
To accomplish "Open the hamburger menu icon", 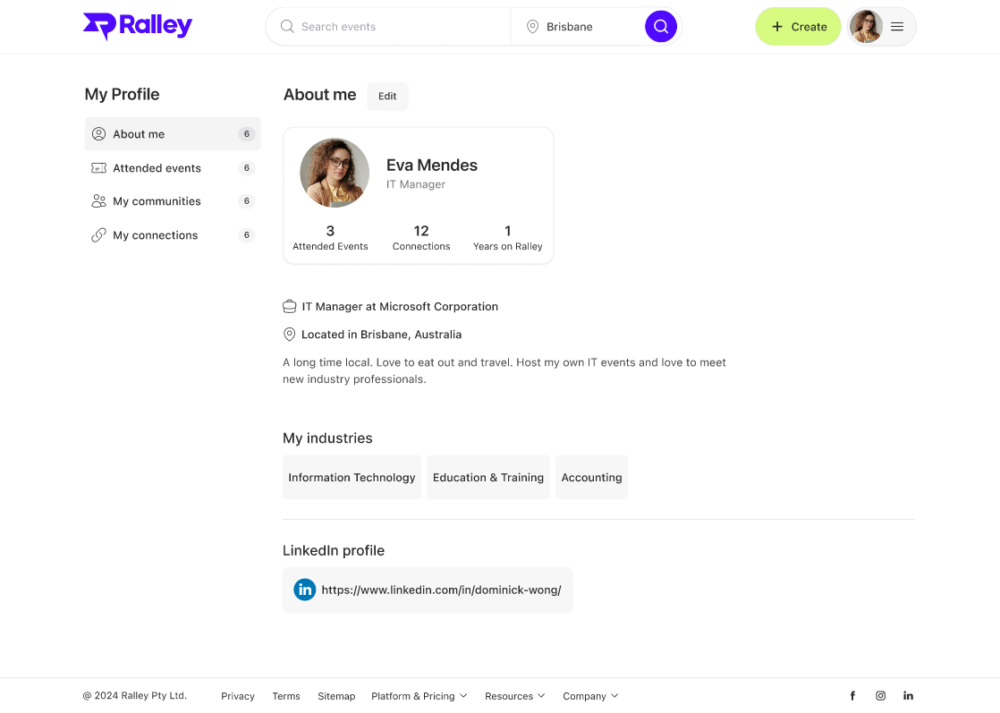I will click(897, 27).
